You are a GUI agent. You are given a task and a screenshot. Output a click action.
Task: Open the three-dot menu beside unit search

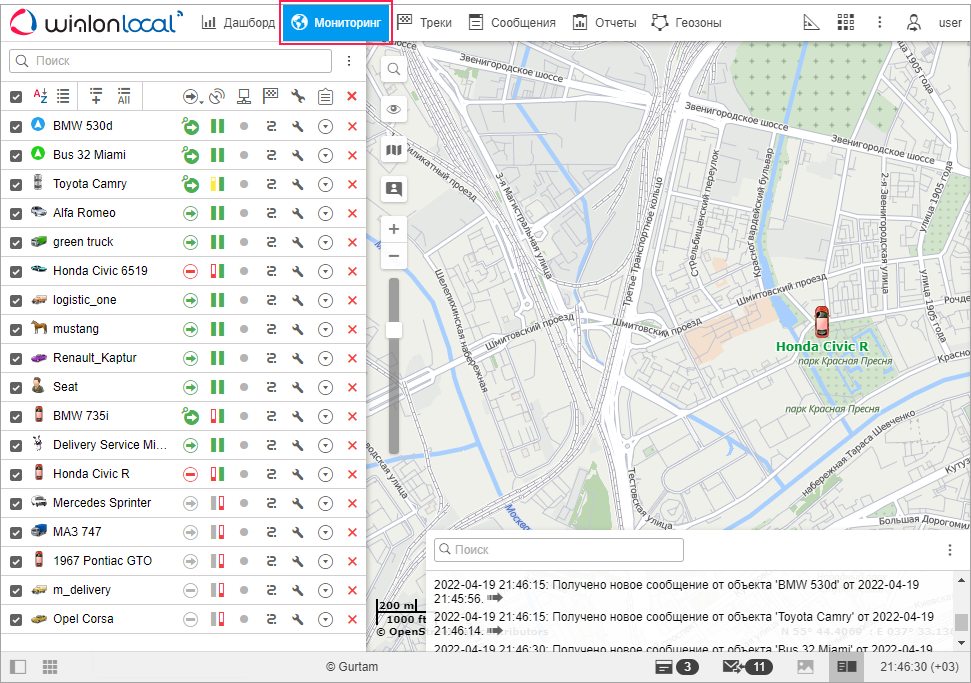point(349,61)
